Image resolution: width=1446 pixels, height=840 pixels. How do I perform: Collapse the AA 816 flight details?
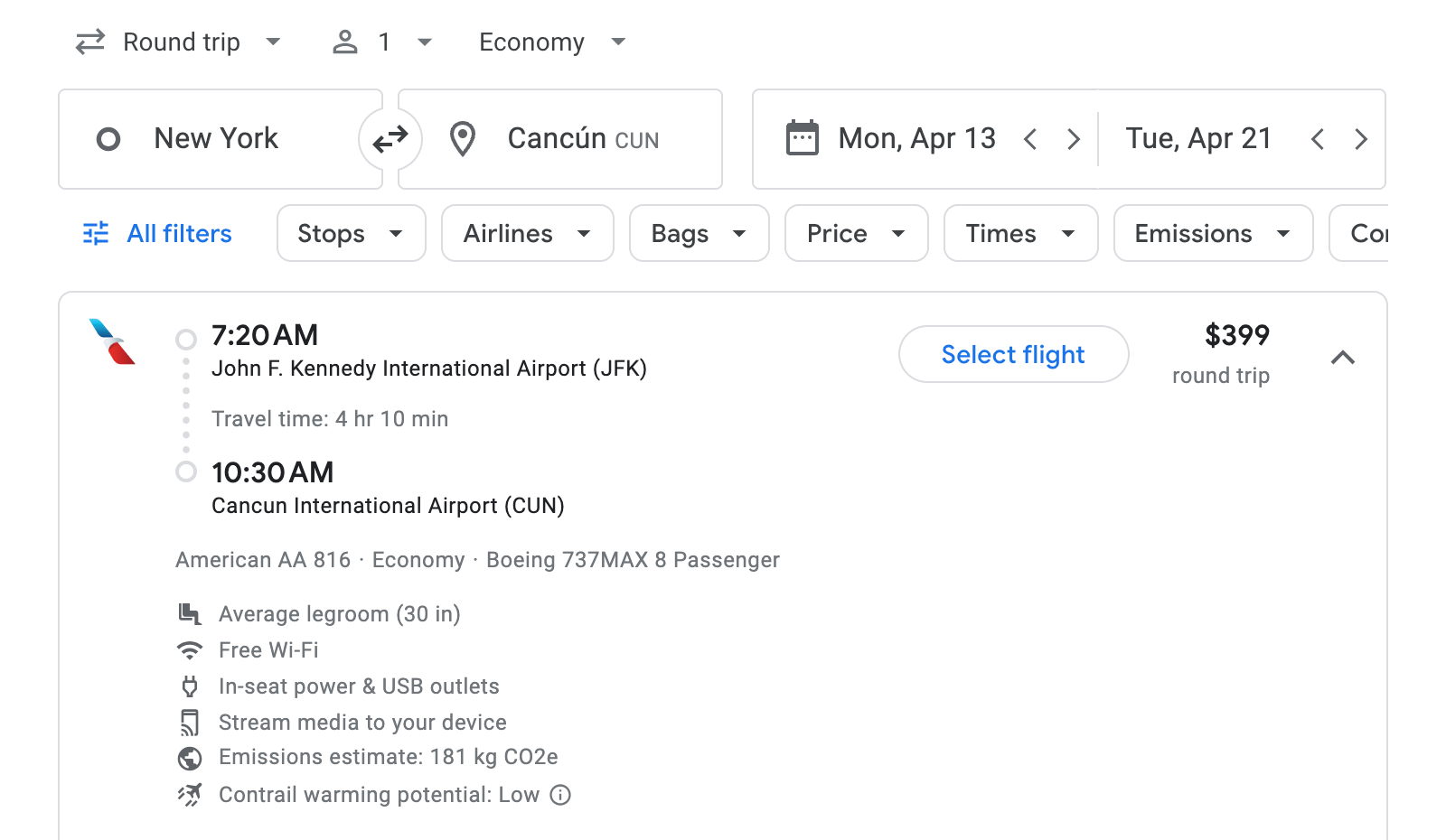(x=1344, y=358)
